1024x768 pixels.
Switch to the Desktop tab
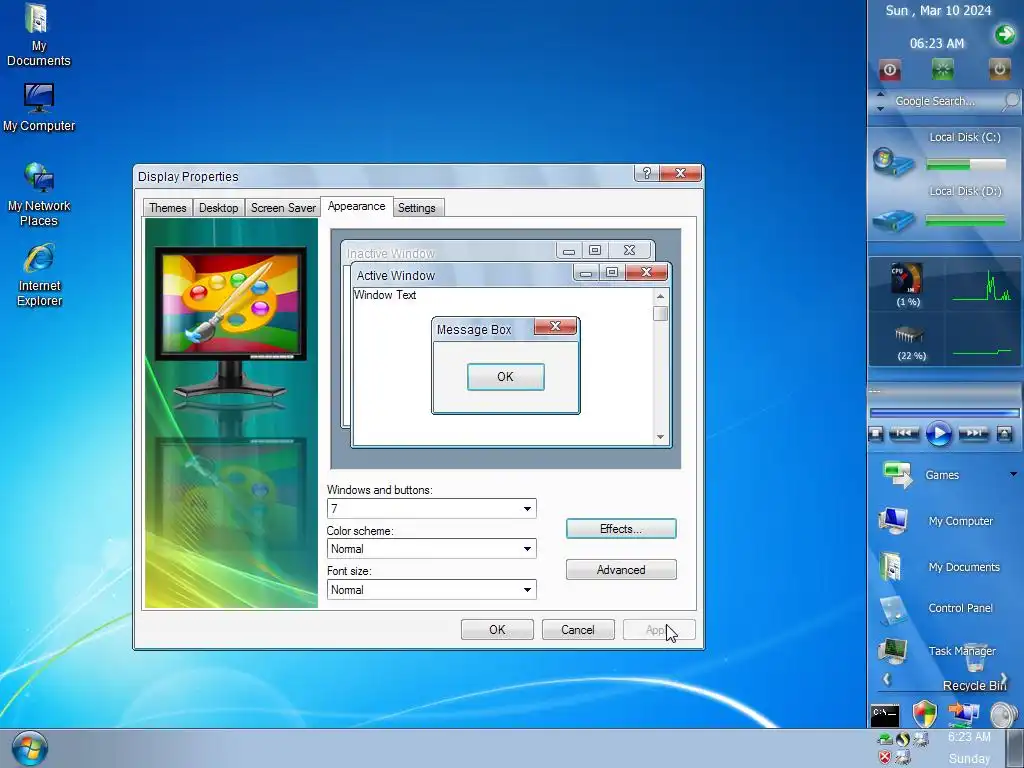point(218,208)
